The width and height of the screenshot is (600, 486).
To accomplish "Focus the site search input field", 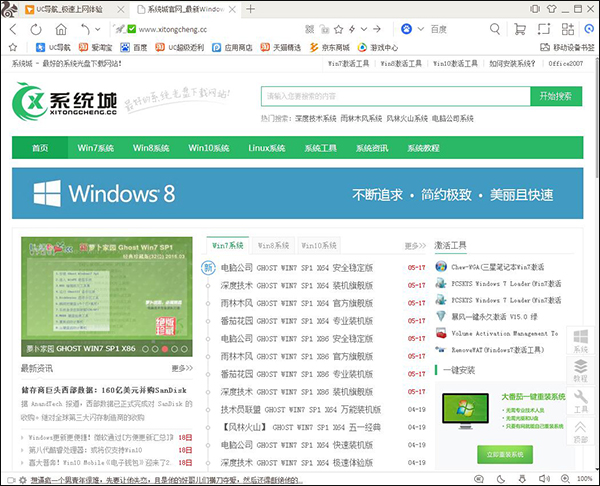I will pyautogui.click(x=396, y=96).
